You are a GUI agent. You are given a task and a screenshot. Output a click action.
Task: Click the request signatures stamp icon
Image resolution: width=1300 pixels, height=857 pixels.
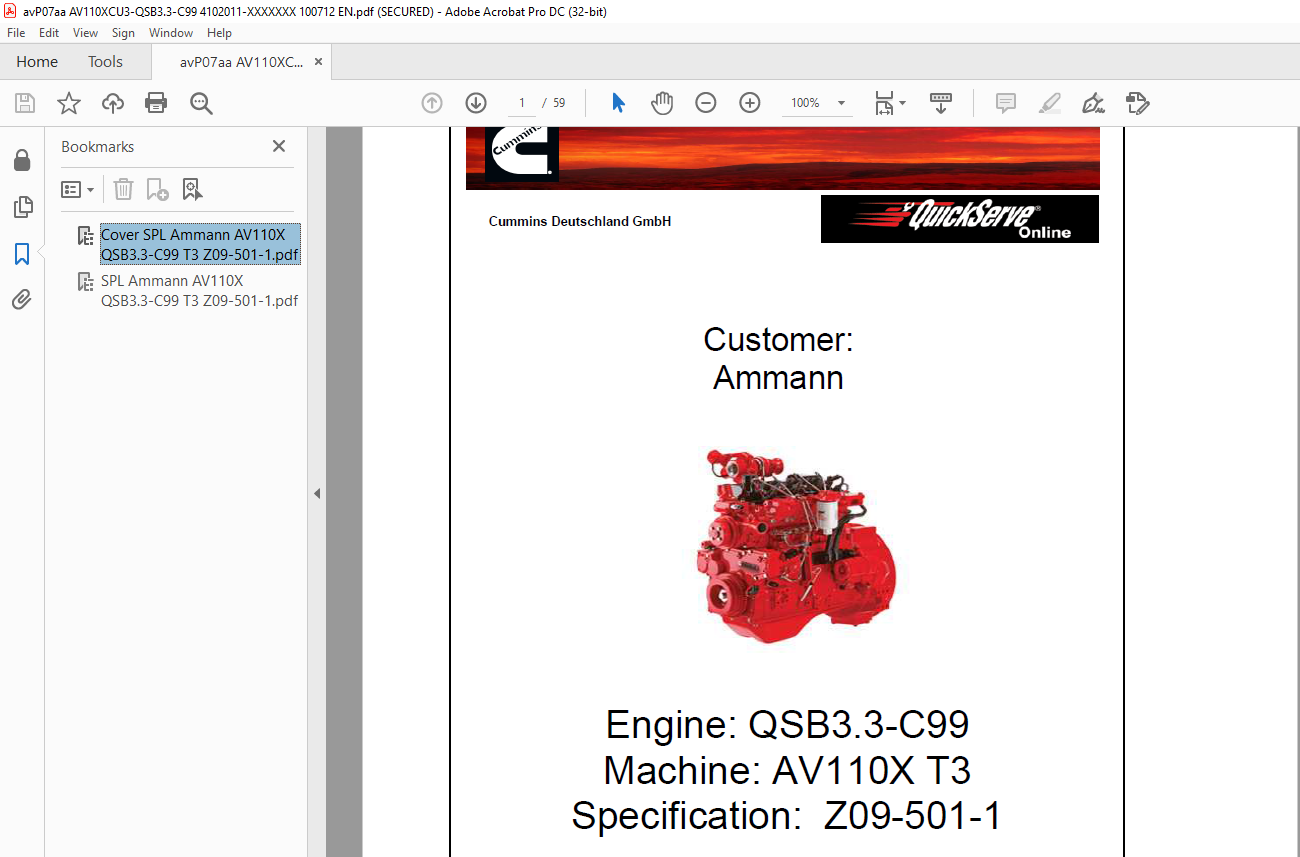(x=1138, y=103)
